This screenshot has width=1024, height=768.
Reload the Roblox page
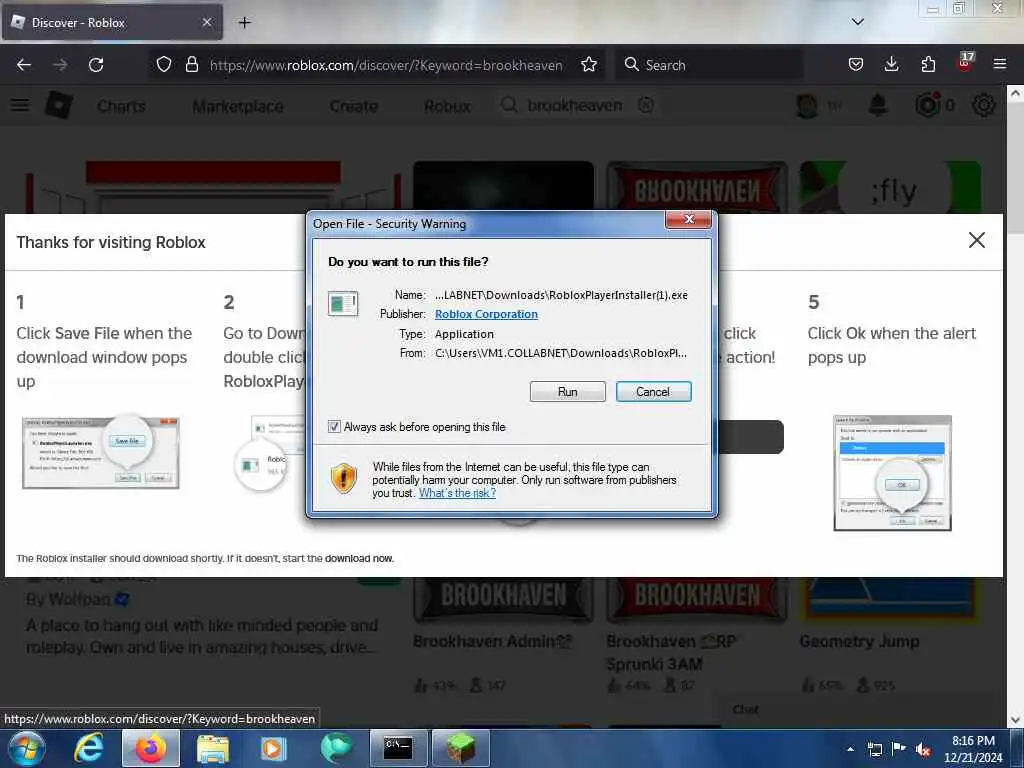click(x=96, y=65)
